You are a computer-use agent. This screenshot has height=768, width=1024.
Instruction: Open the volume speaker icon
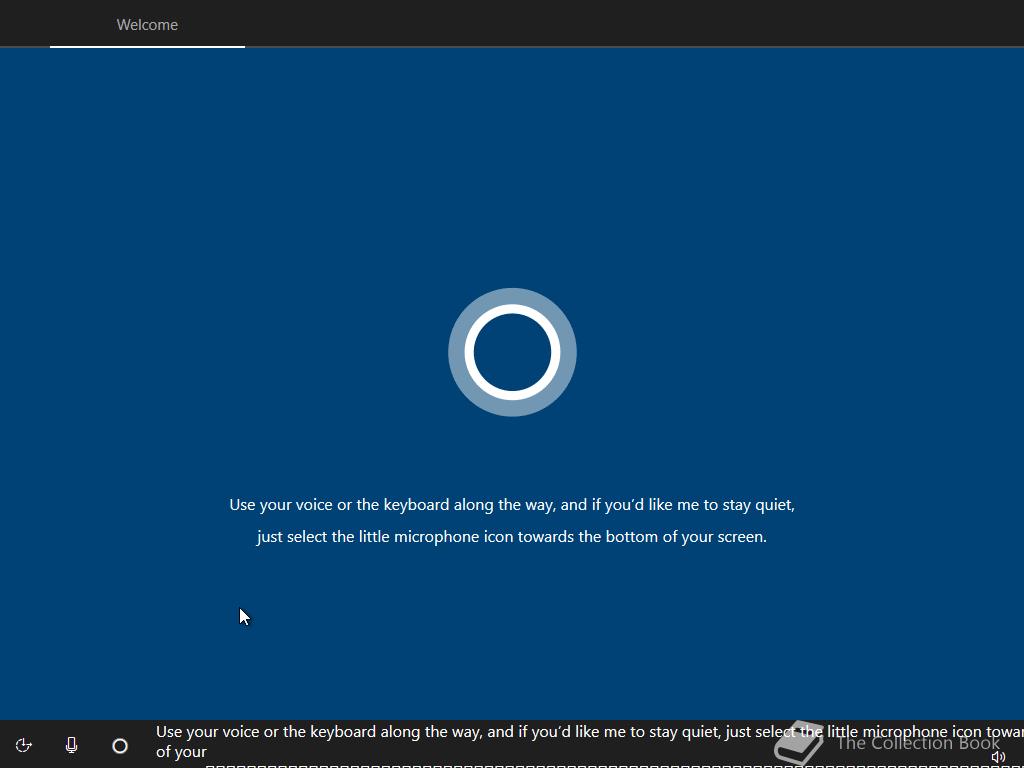pyautogui.click(x=998, y=757)
